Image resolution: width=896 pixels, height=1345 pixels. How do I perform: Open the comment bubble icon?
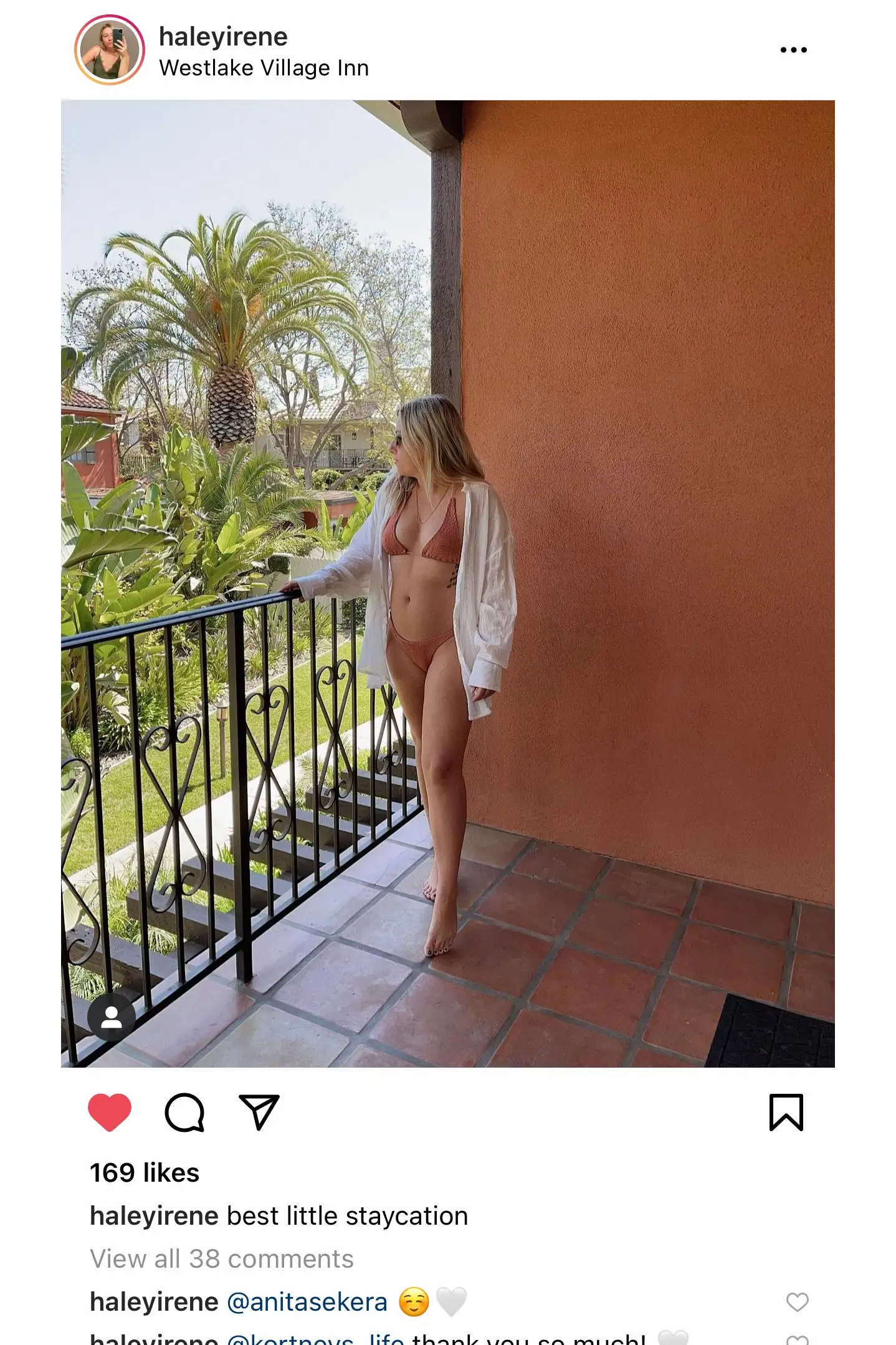pyautogui.click(x=184, y=1113)
